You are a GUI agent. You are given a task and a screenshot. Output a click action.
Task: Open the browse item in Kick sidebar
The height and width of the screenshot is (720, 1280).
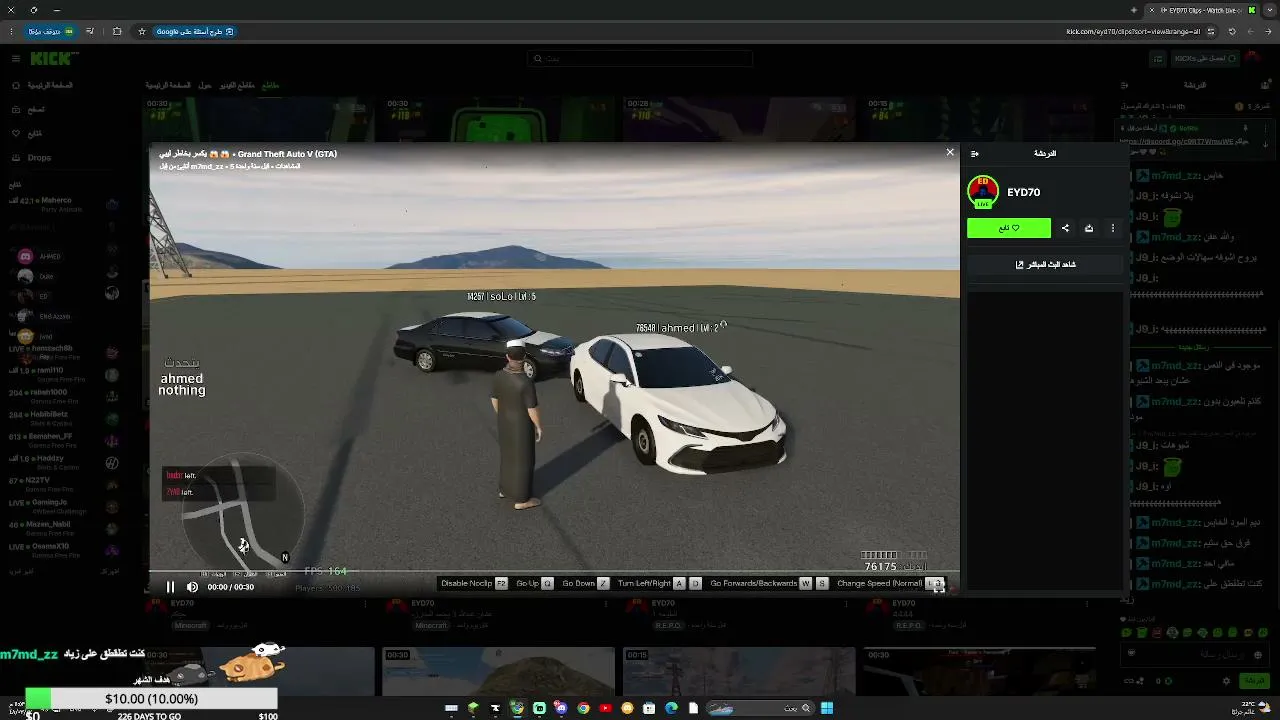27,109
